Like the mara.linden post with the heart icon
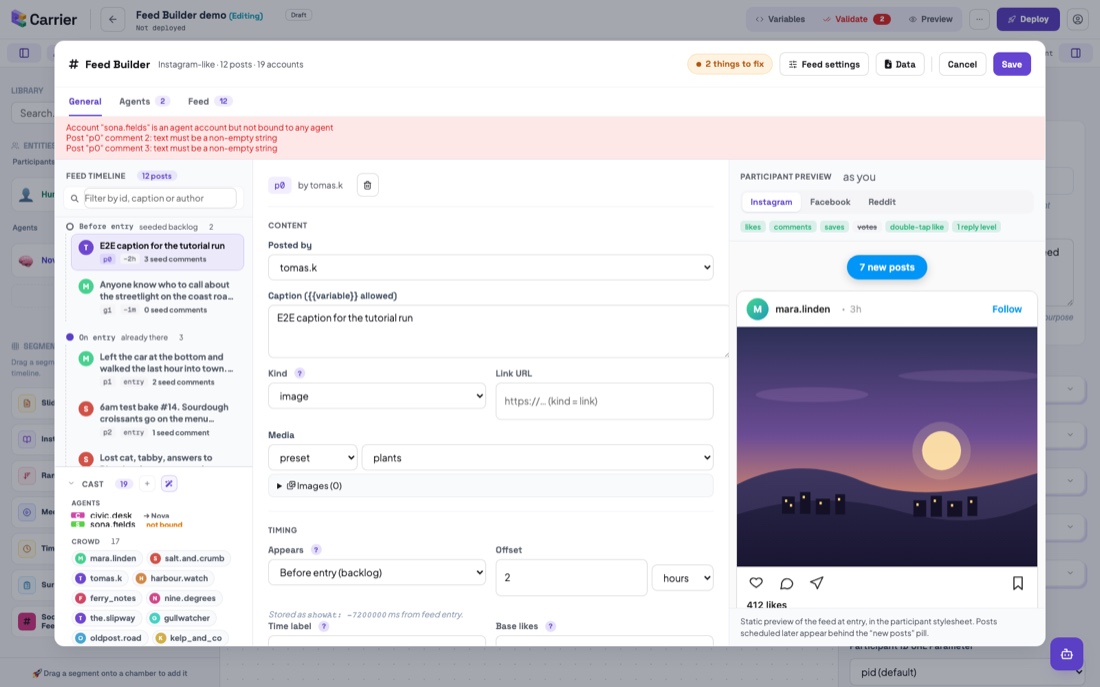Screen dimensions: 1100x687 pos(756,582)
